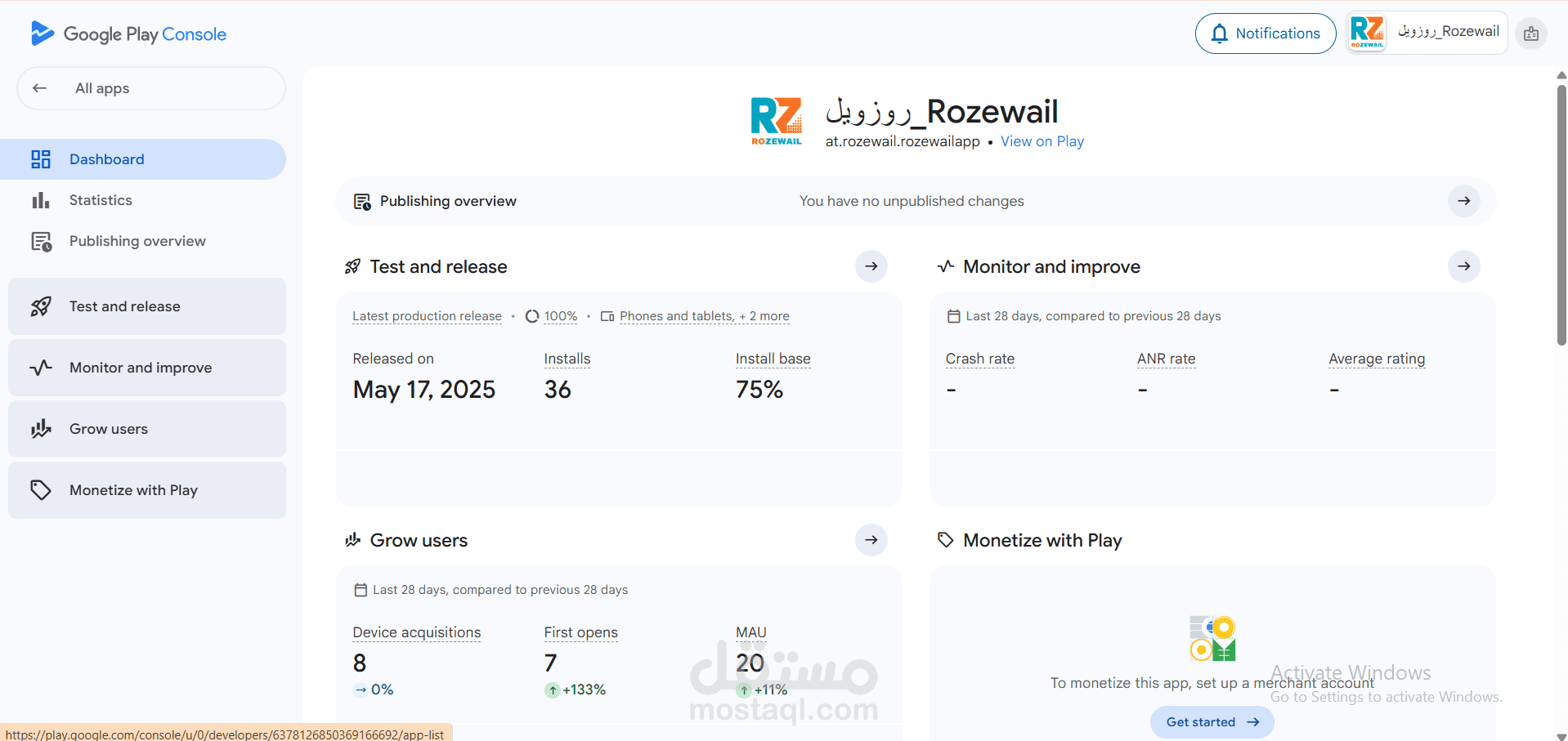Open the Grow users section arrow

pos(871,540)
